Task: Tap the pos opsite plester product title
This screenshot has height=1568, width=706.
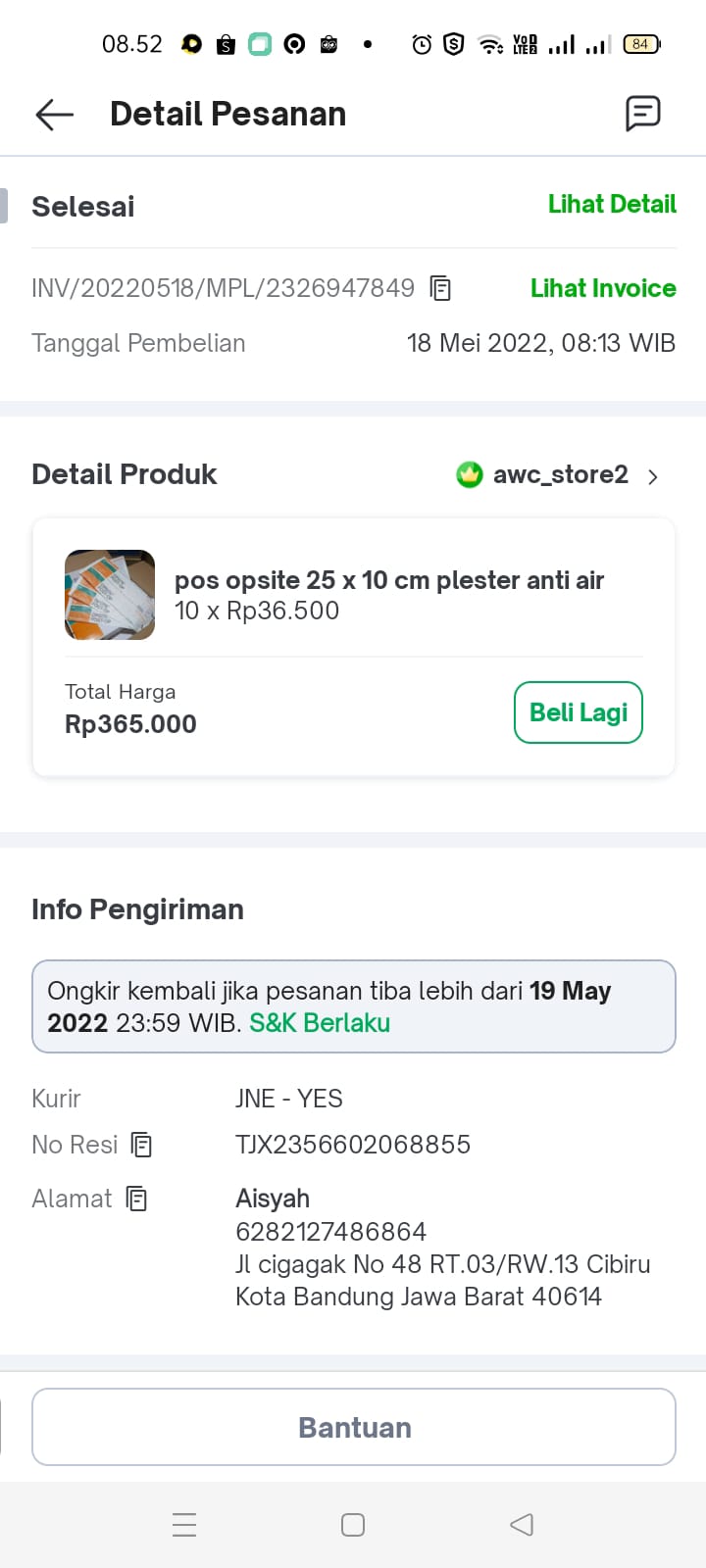Action: [x=389, y=580]
